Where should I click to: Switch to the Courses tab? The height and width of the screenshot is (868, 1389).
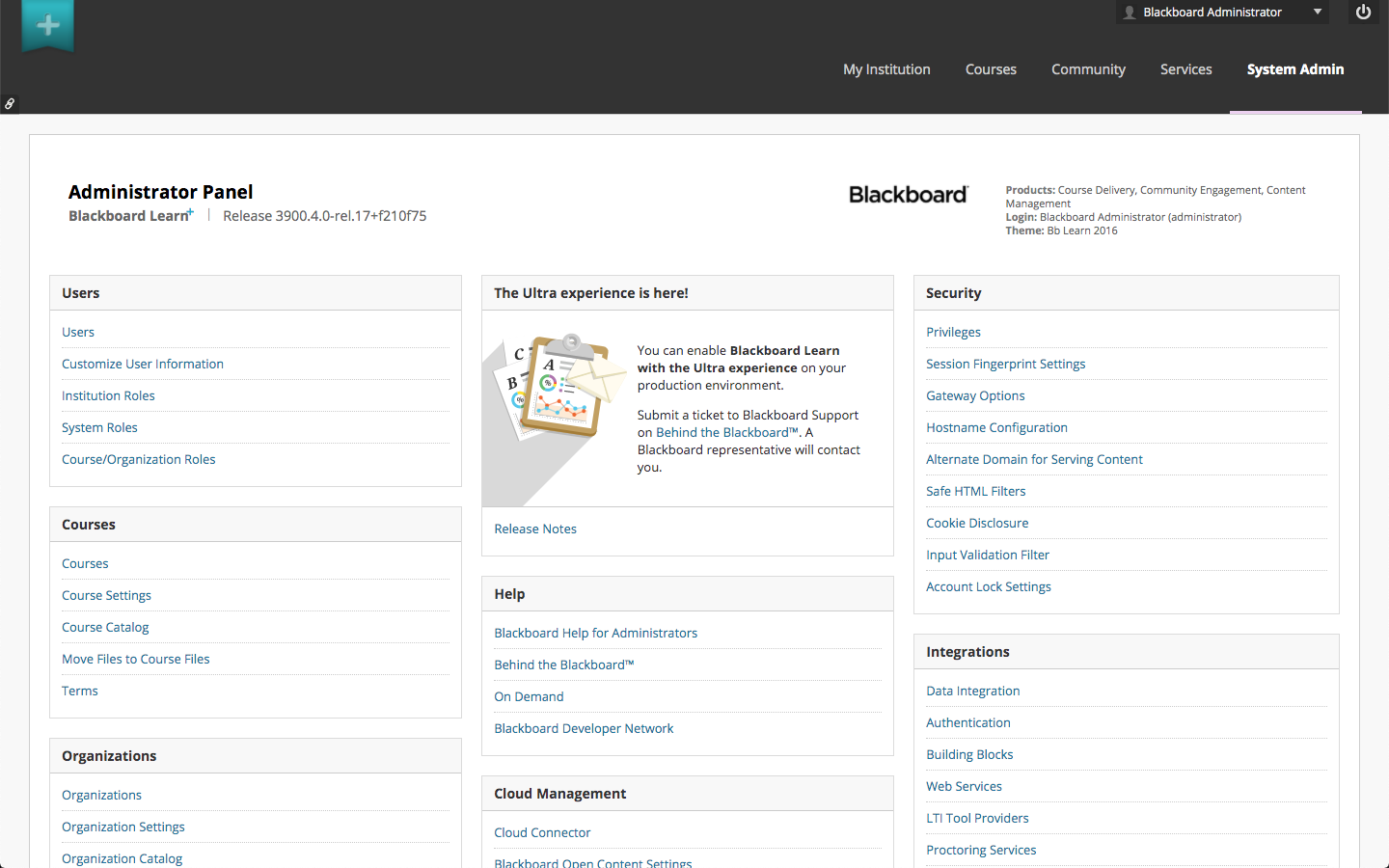(991, 69)
